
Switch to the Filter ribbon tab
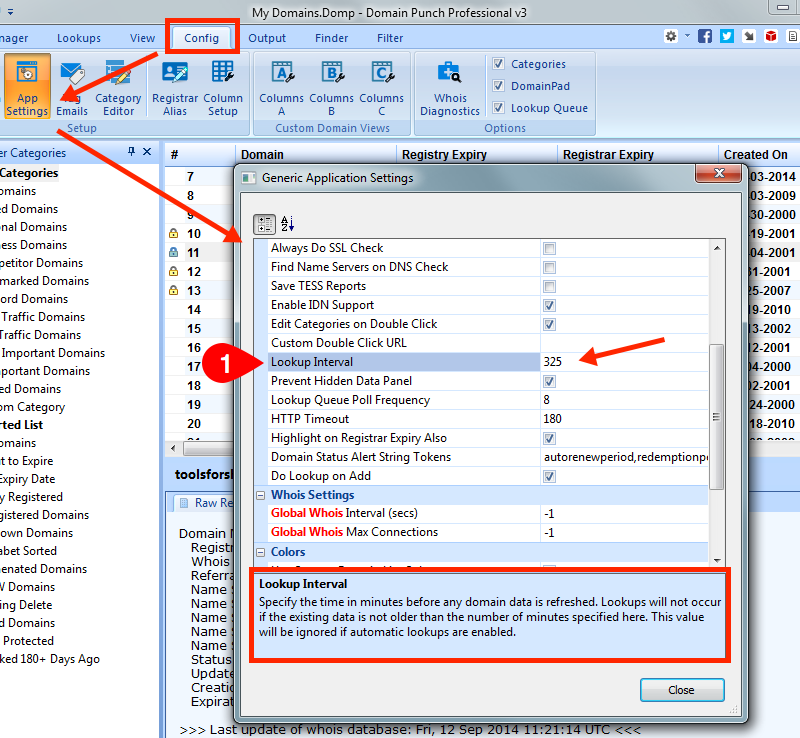tap(390, 38)
